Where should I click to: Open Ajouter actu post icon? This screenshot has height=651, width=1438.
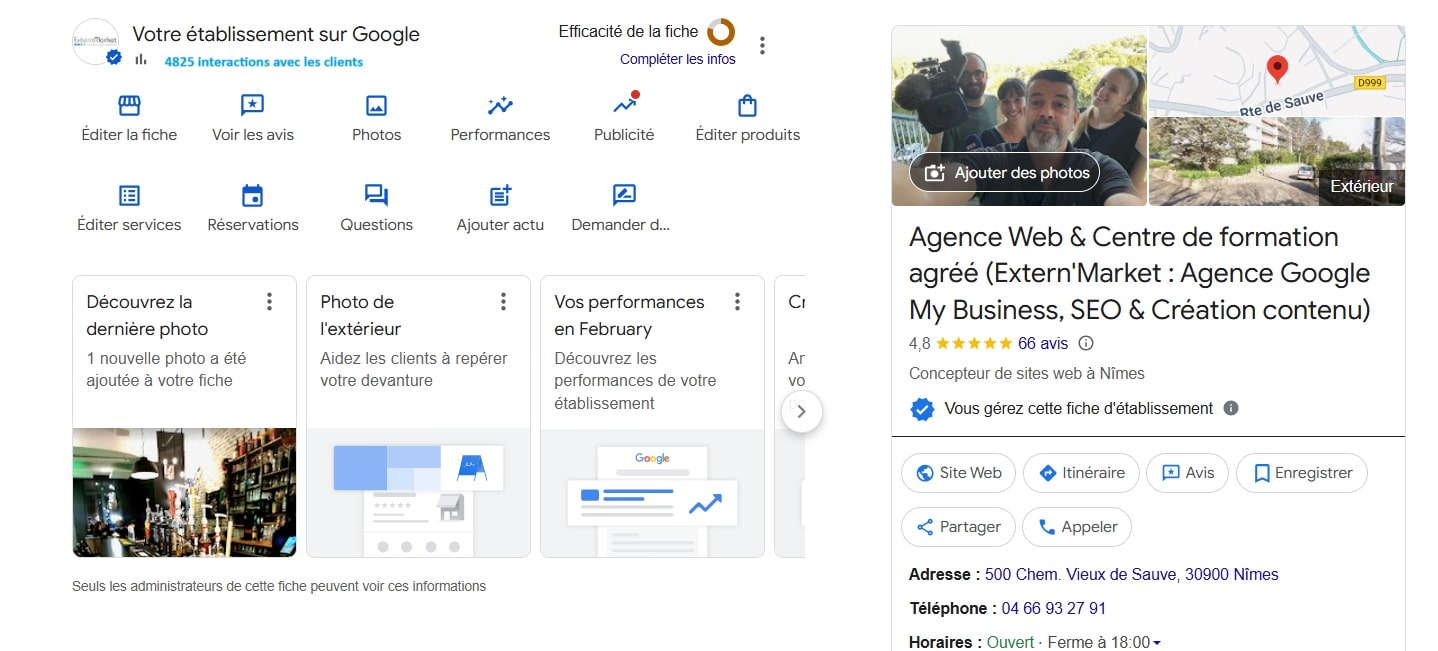tap(500, 195)
